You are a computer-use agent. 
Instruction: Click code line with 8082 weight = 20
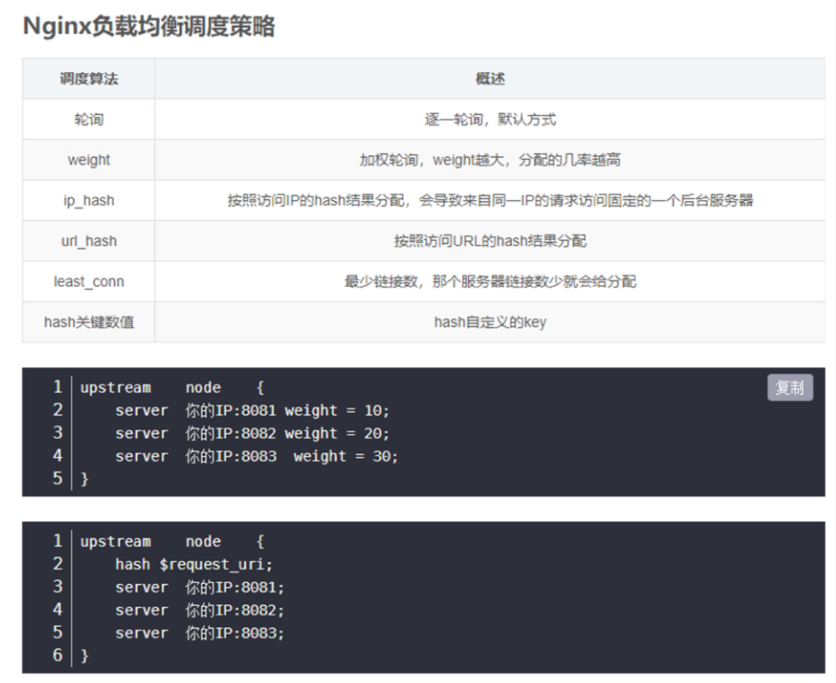pyautogui.click(x=252, y=433)
